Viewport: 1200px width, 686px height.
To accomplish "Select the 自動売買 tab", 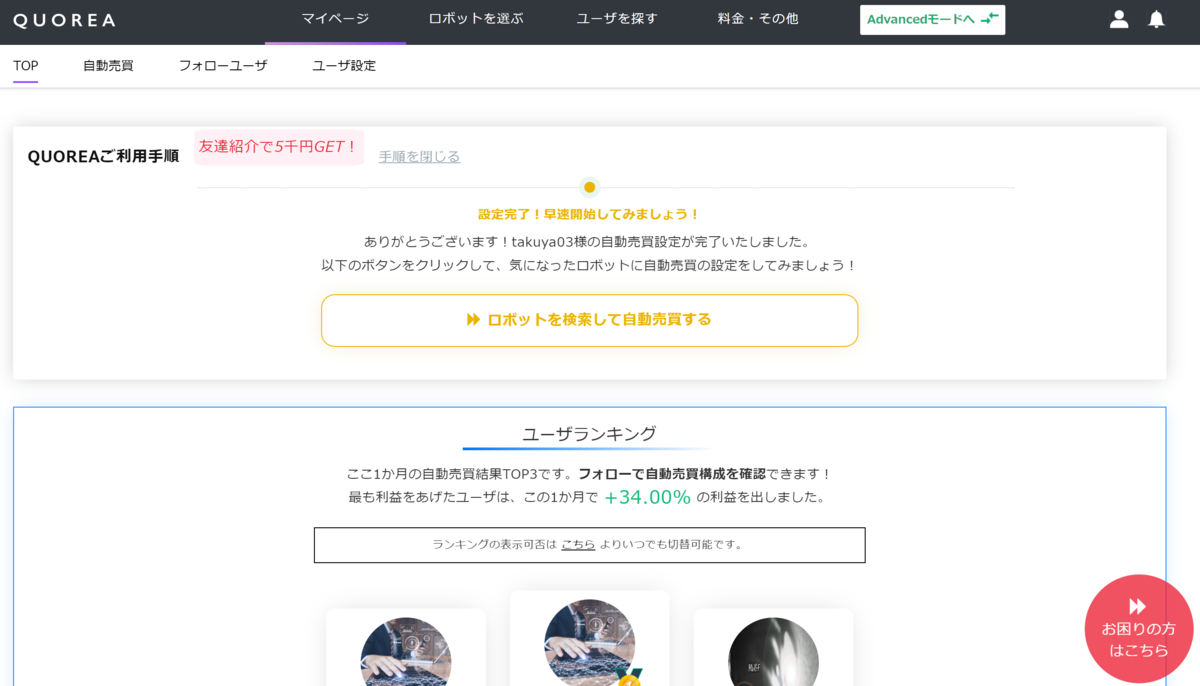I will [108, 66].
